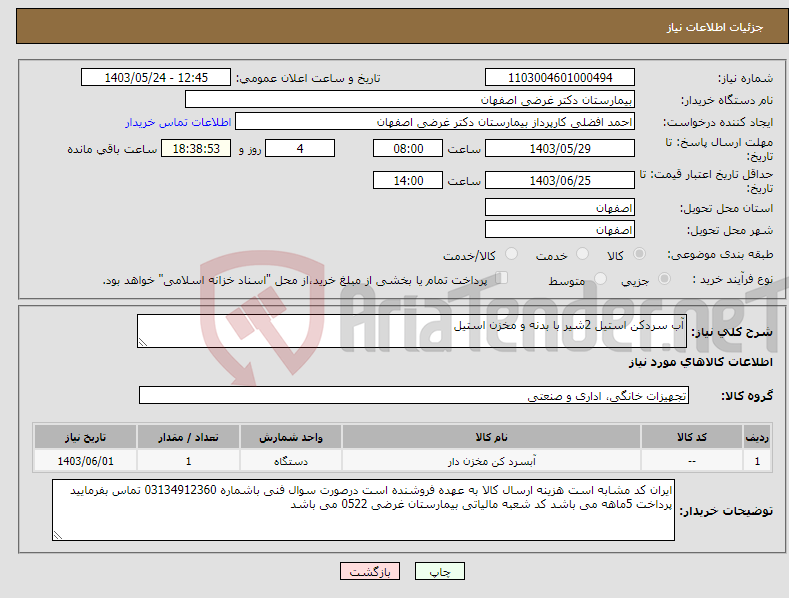Image resolution: width=789 pixels, height=598 pixels.
Task: Click the ردیف column header
Action: pos(757,437)
